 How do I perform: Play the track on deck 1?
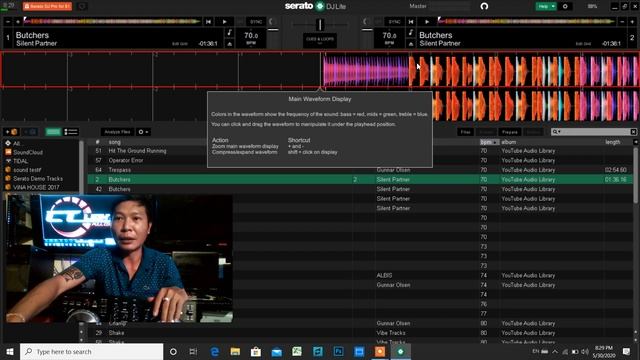(x=224, y=22)
